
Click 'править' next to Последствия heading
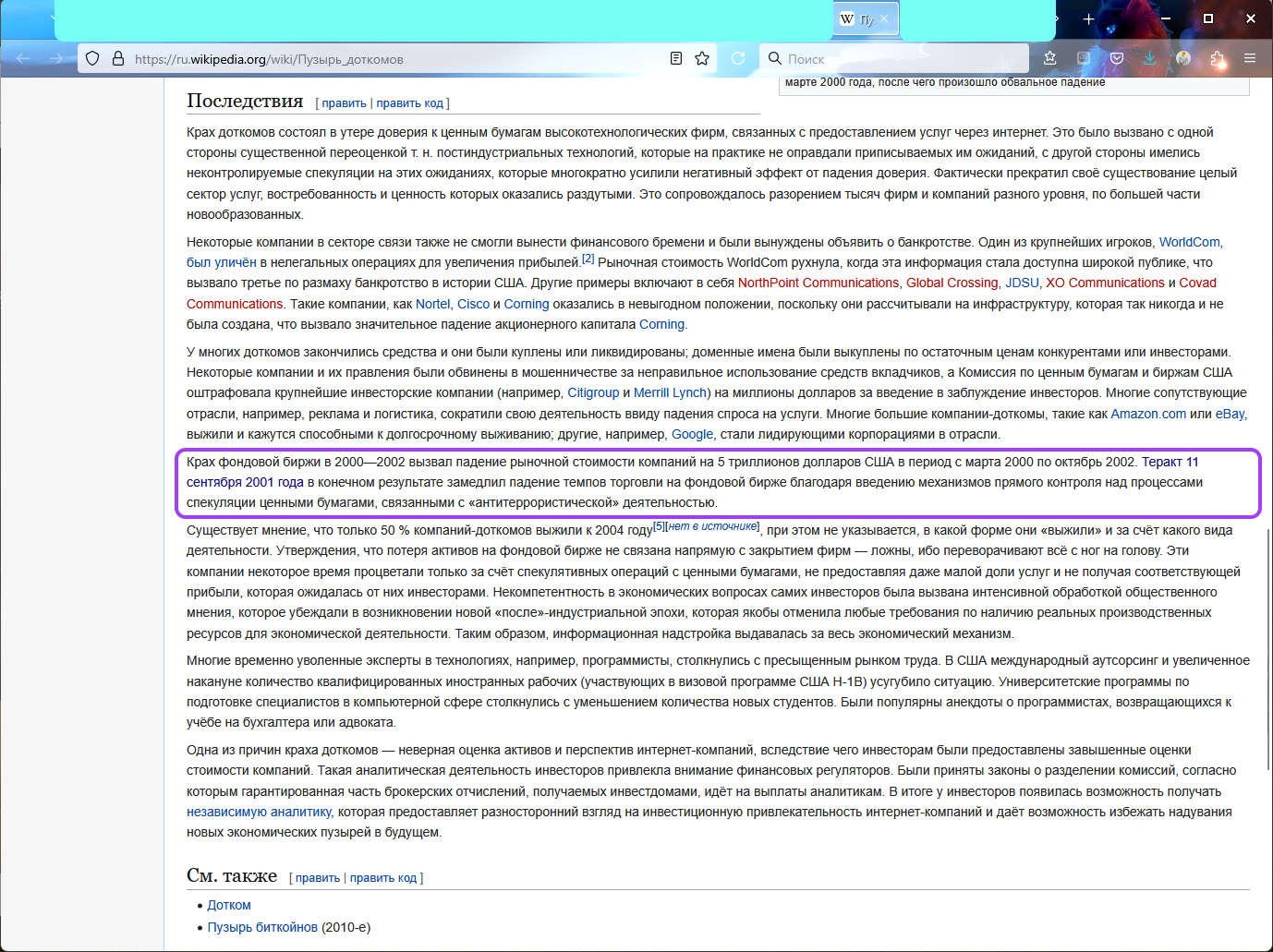pyautogui.click(x=344, y=103)
